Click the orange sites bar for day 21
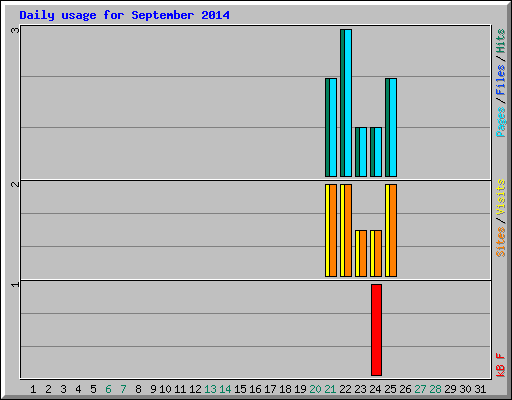 point(333,230)
